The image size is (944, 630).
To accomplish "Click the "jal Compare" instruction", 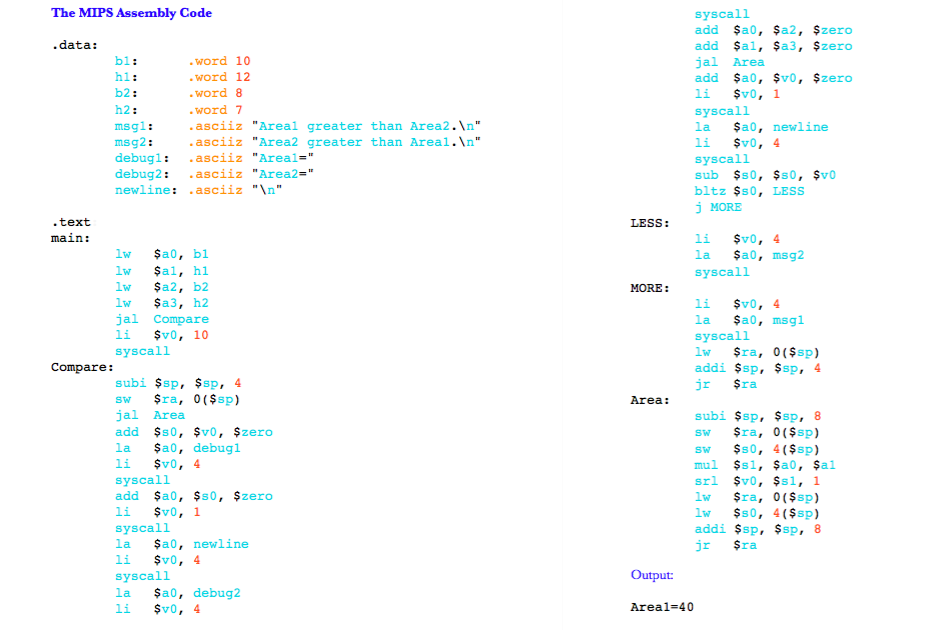I will 162,319.
